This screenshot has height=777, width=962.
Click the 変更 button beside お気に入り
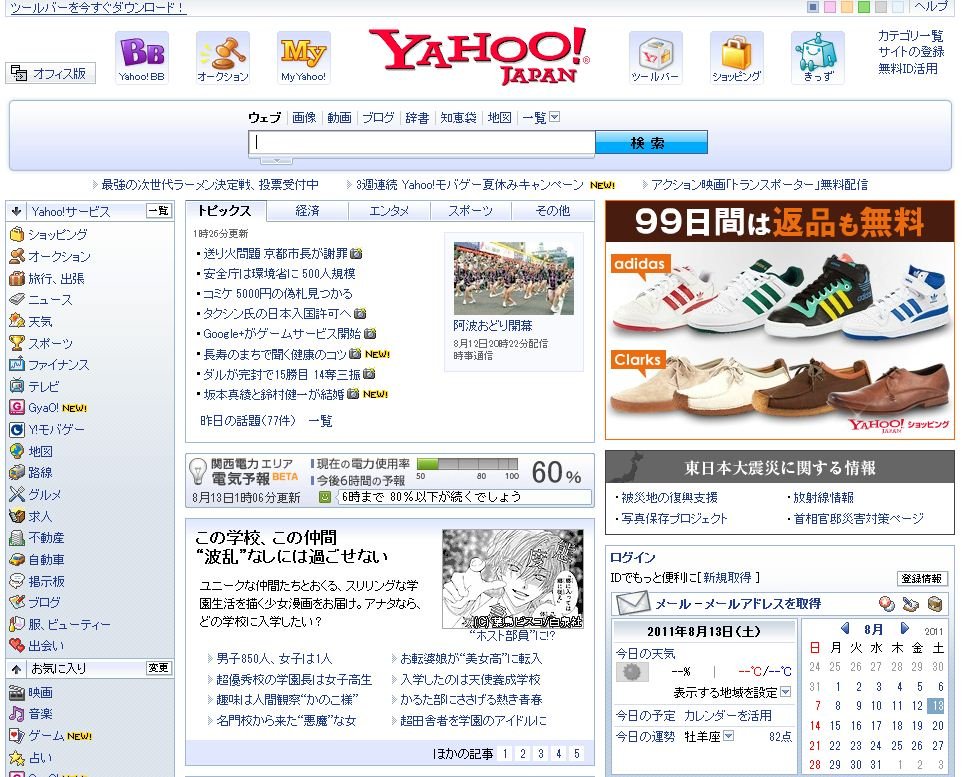pyautogui.click(x=158, y=668)
